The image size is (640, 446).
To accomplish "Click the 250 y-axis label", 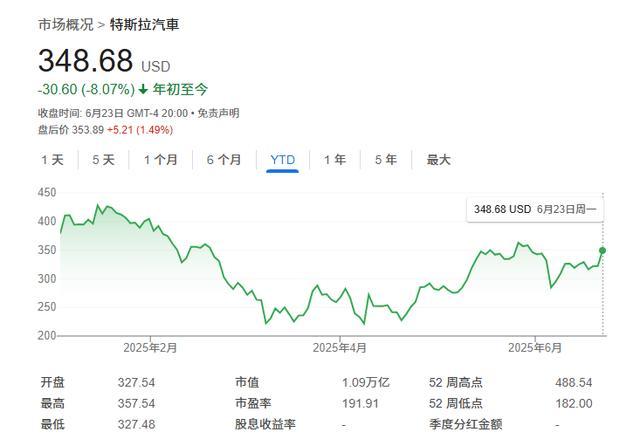I will 47,307.
